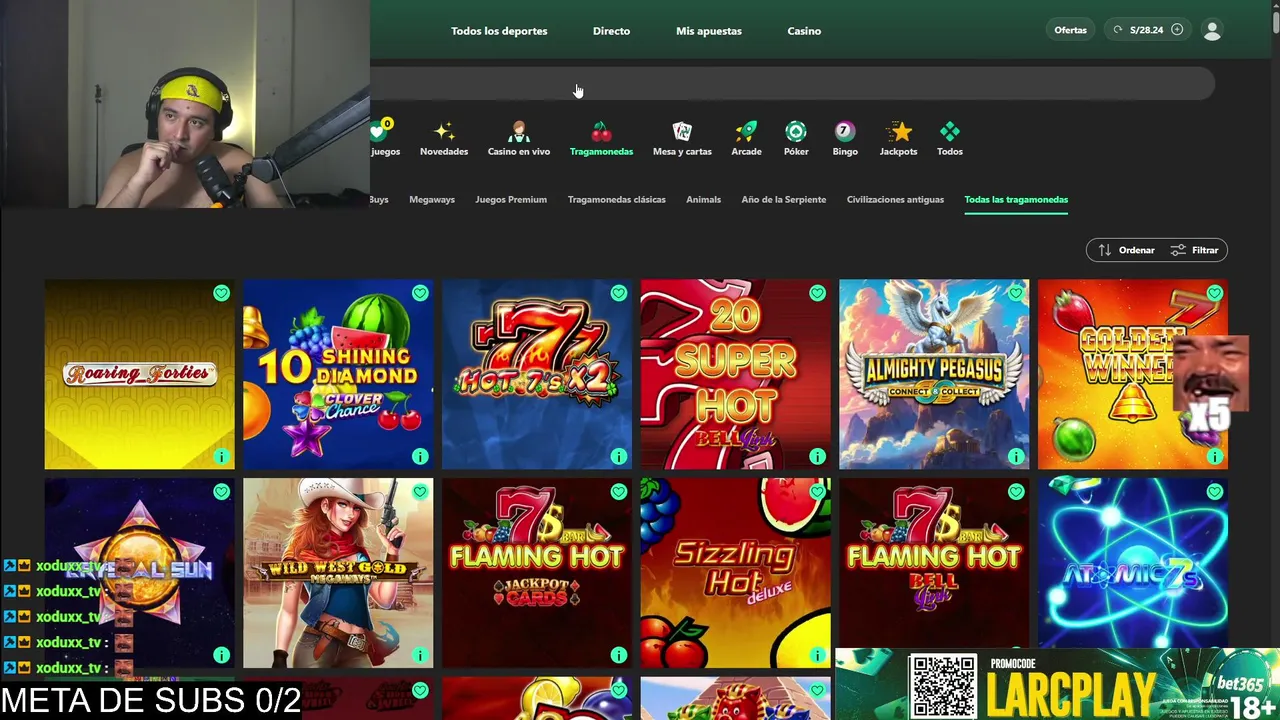Show info for Golden Winner

click(1215, 456)
